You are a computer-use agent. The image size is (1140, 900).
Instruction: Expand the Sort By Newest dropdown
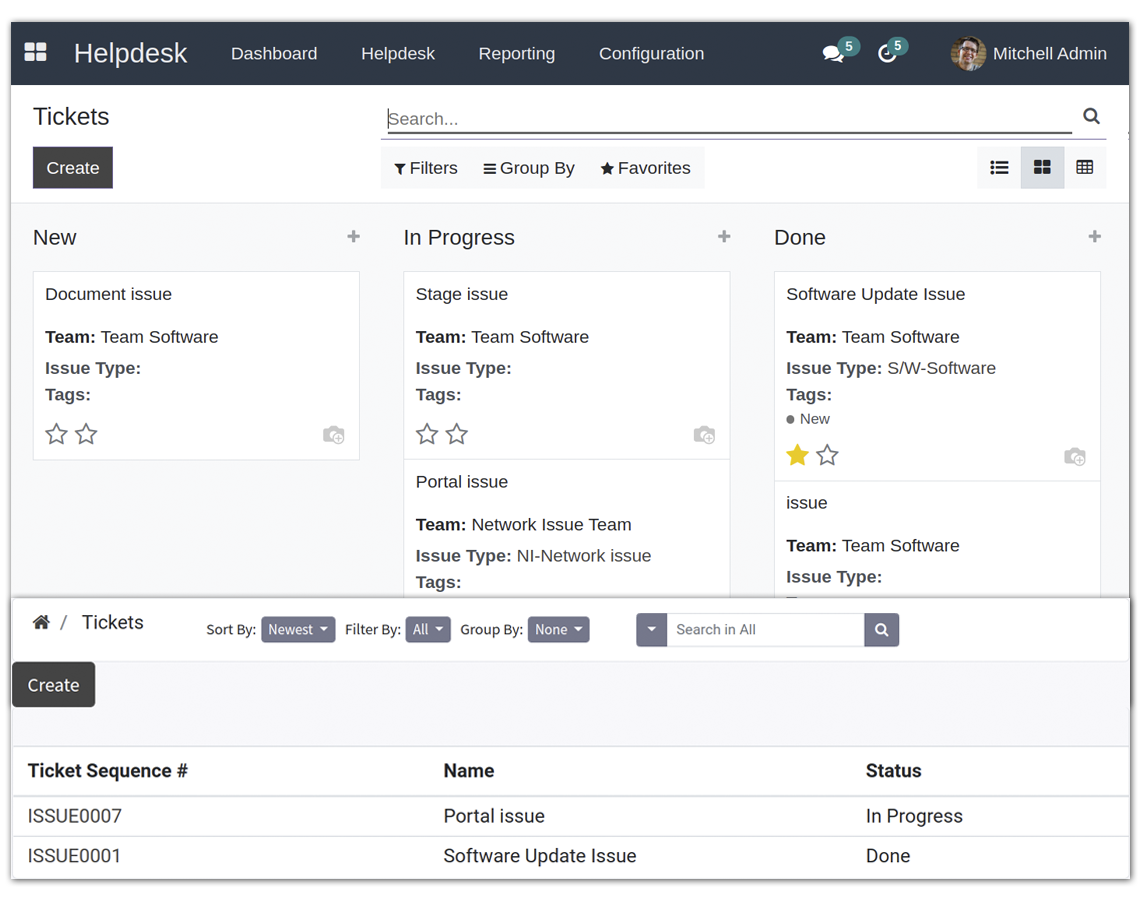tap(298, 630)
